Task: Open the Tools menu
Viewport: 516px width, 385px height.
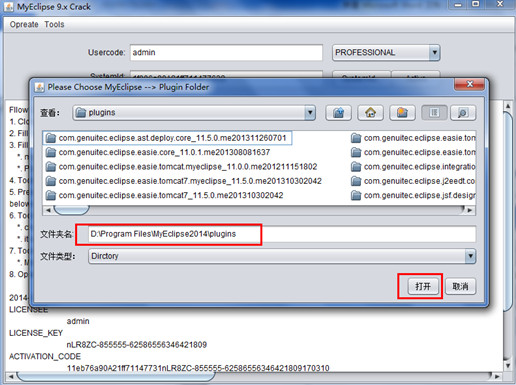Action: tap(54, 24)
